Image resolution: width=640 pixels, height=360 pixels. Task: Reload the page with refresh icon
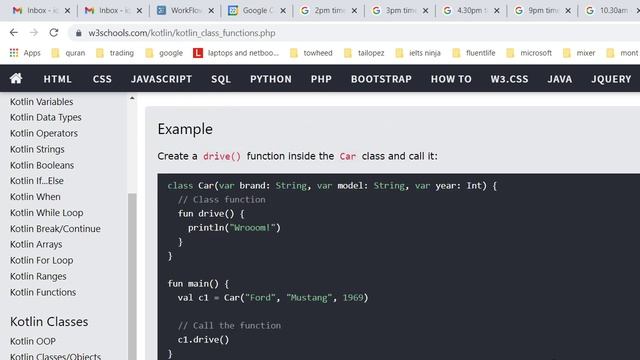(54, 33)
